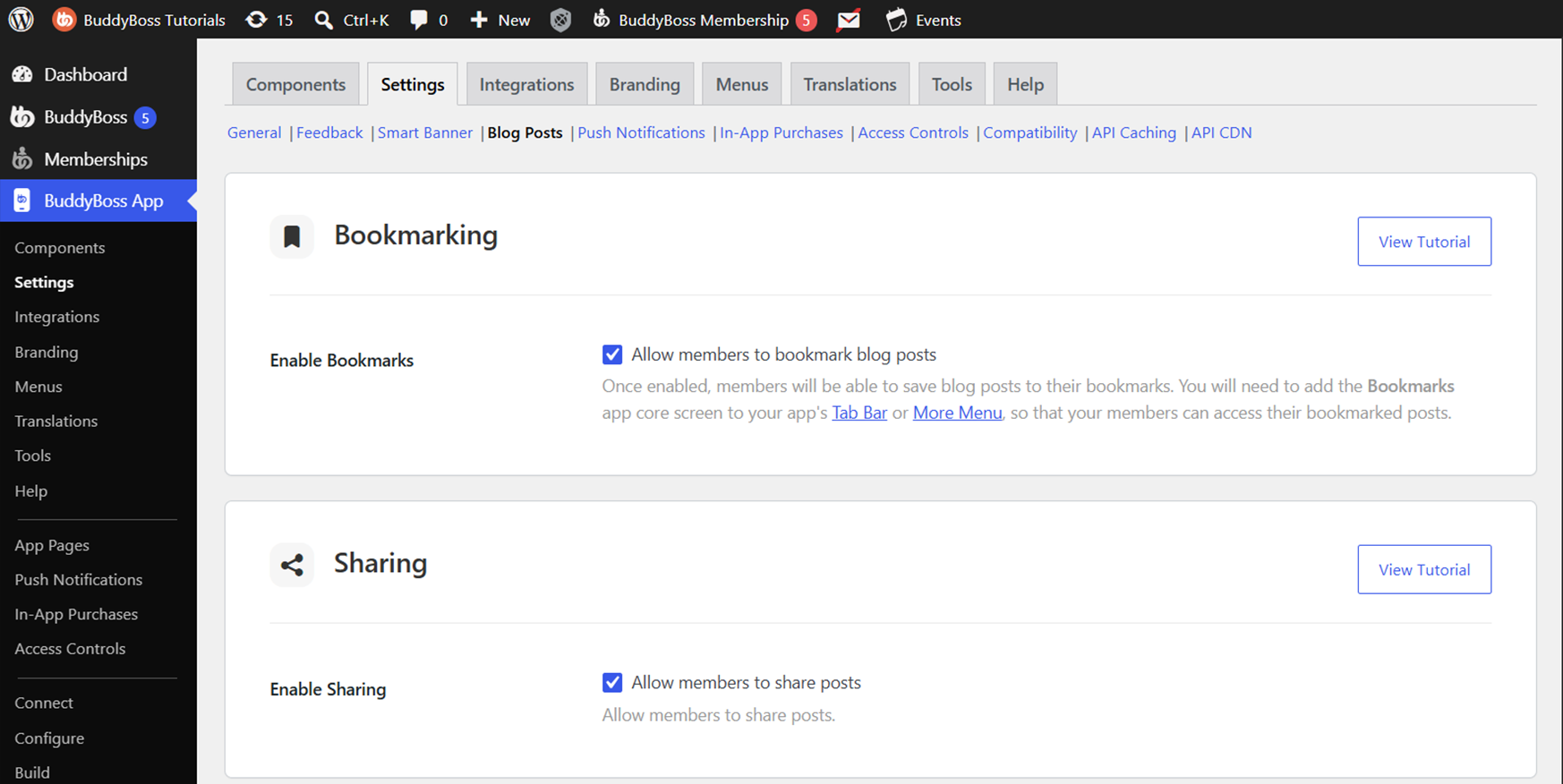Open App Pages in sidebar
Image resolution: width=1563 pixels, height=784 pixels.
click(51, 545)
